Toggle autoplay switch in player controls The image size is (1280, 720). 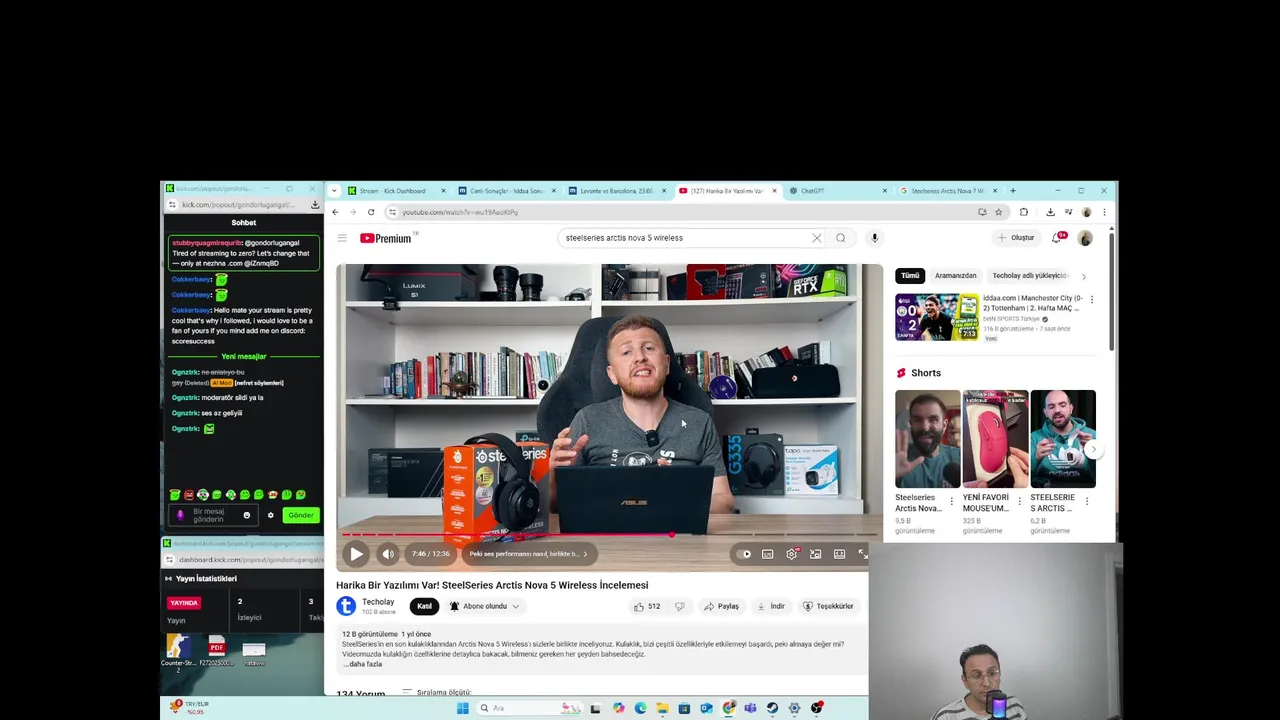click(744, 554)
